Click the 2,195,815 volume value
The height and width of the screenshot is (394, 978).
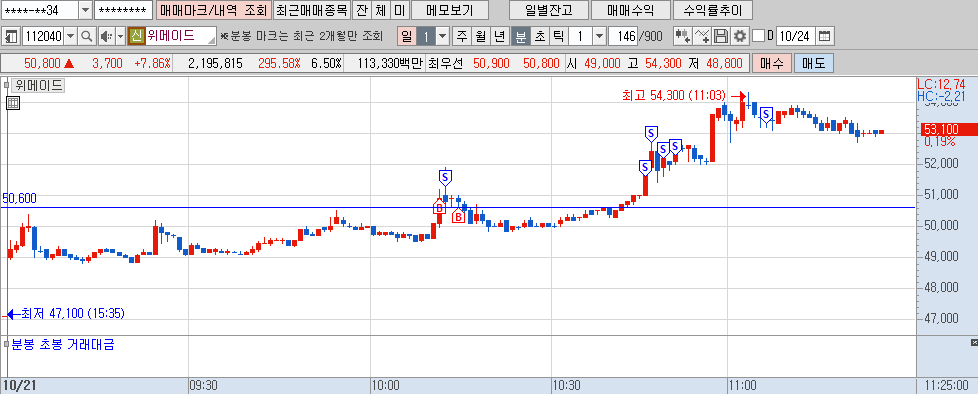(x=215, y=64)
